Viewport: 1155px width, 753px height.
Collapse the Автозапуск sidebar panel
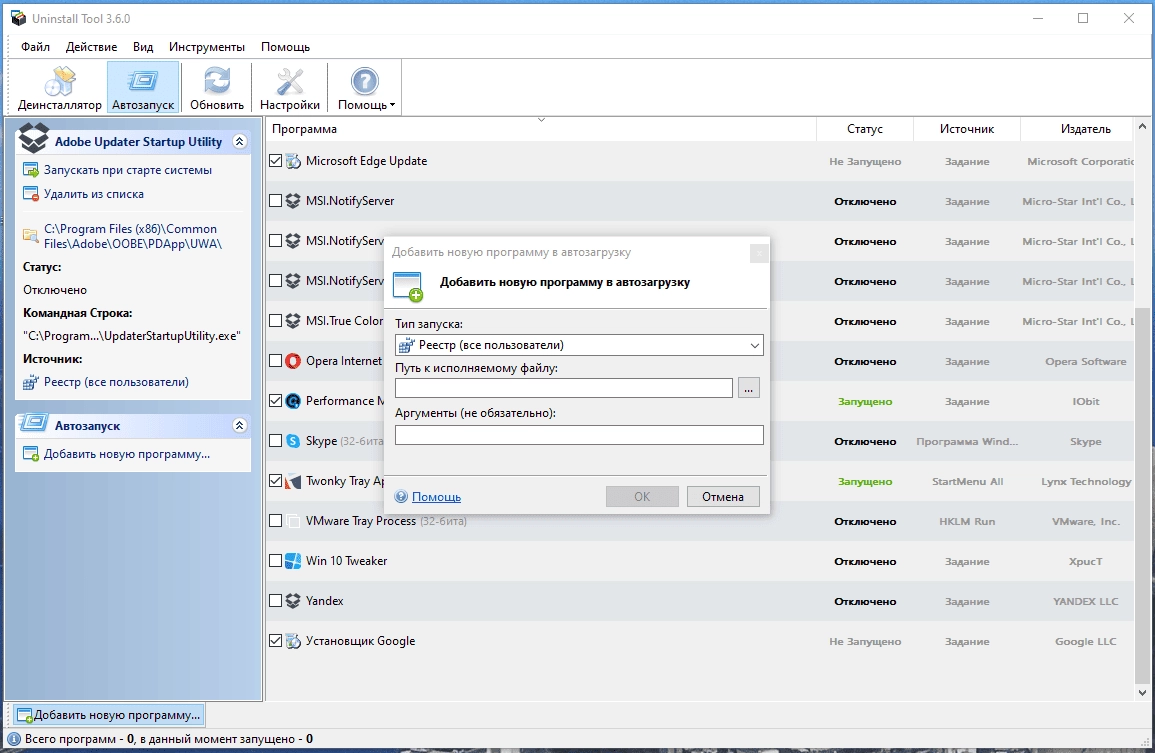(239, 425)
